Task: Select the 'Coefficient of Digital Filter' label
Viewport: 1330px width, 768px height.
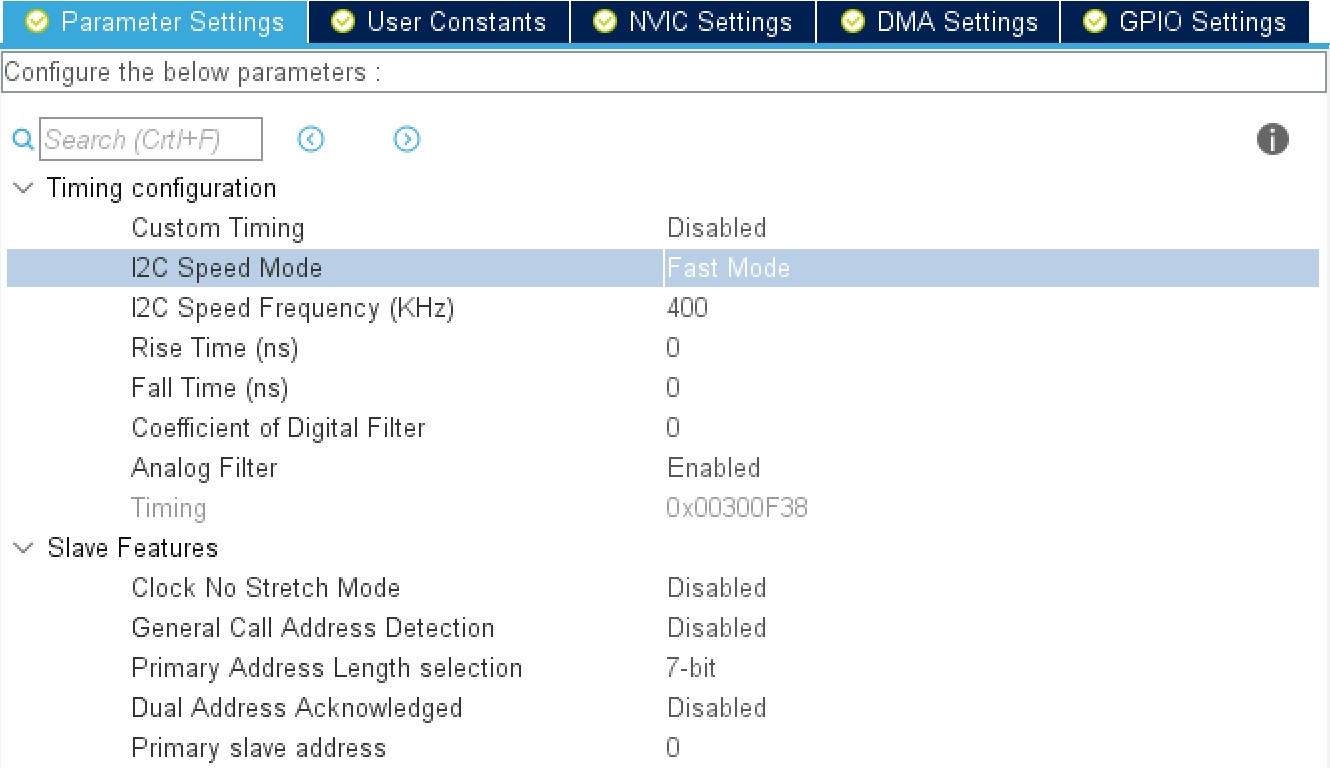Action: coord(279,428)
